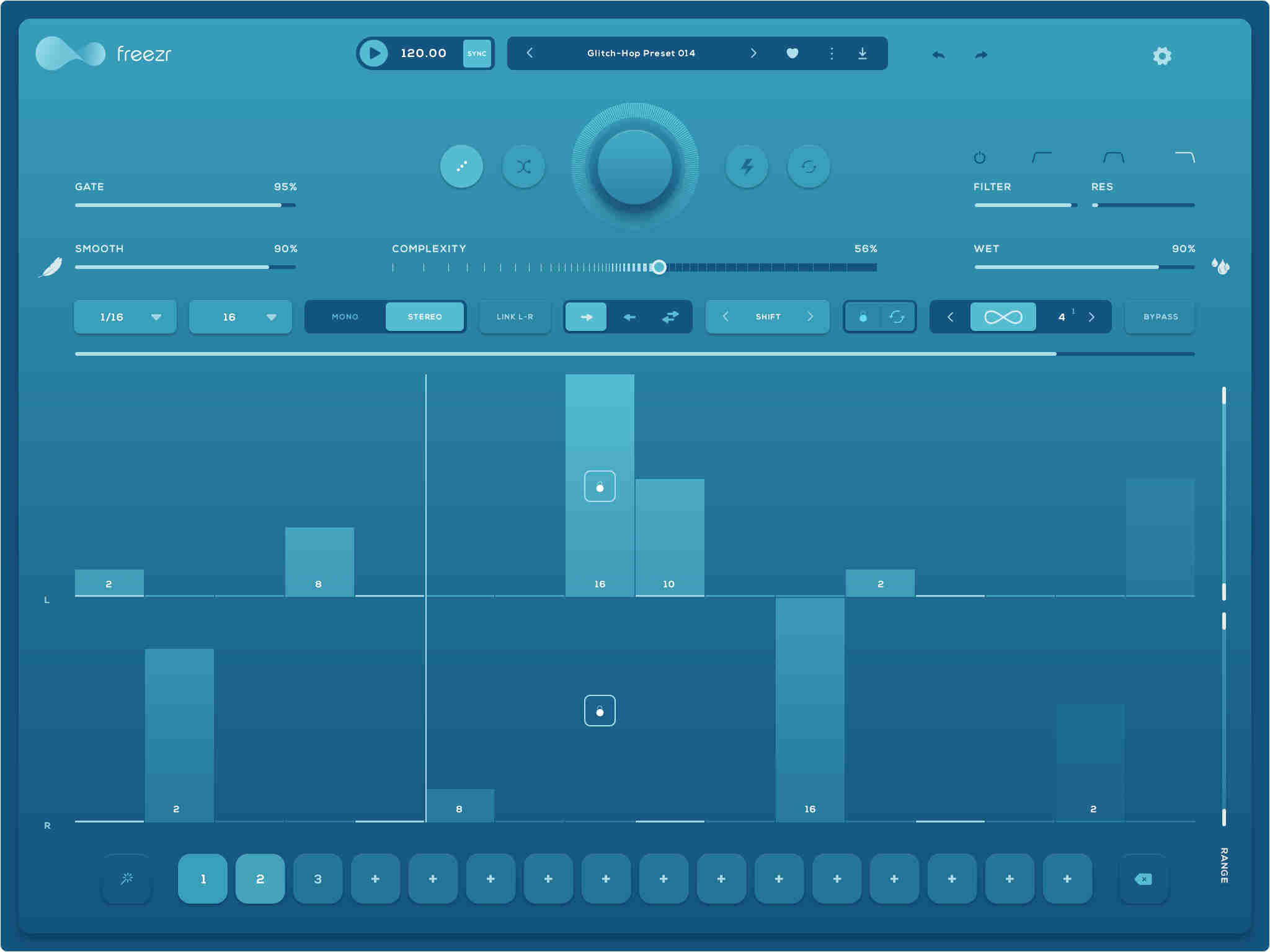The image size is (1270, 952).
Task: Open the 1/16 rate dropdown
Action: click(125, 317)
